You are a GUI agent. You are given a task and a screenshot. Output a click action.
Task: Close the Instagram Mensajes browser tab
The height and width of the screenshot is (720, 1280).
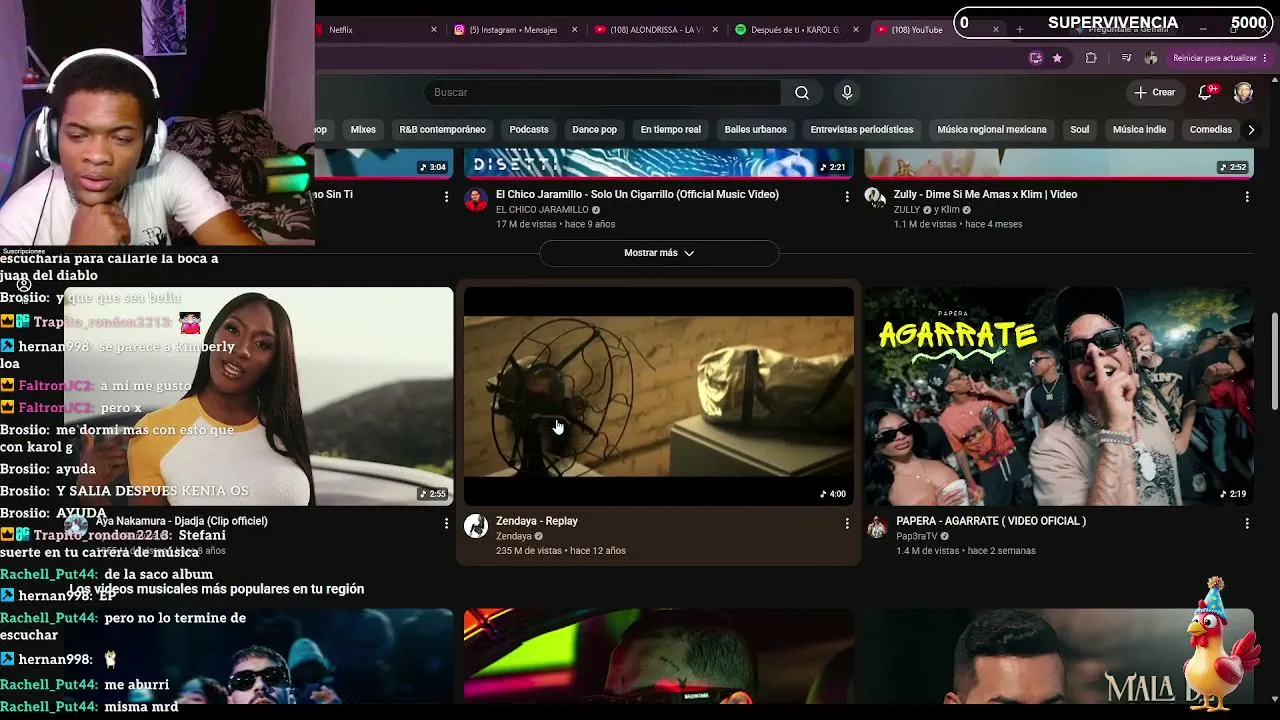pyautogui.click(x=574, y=30)
